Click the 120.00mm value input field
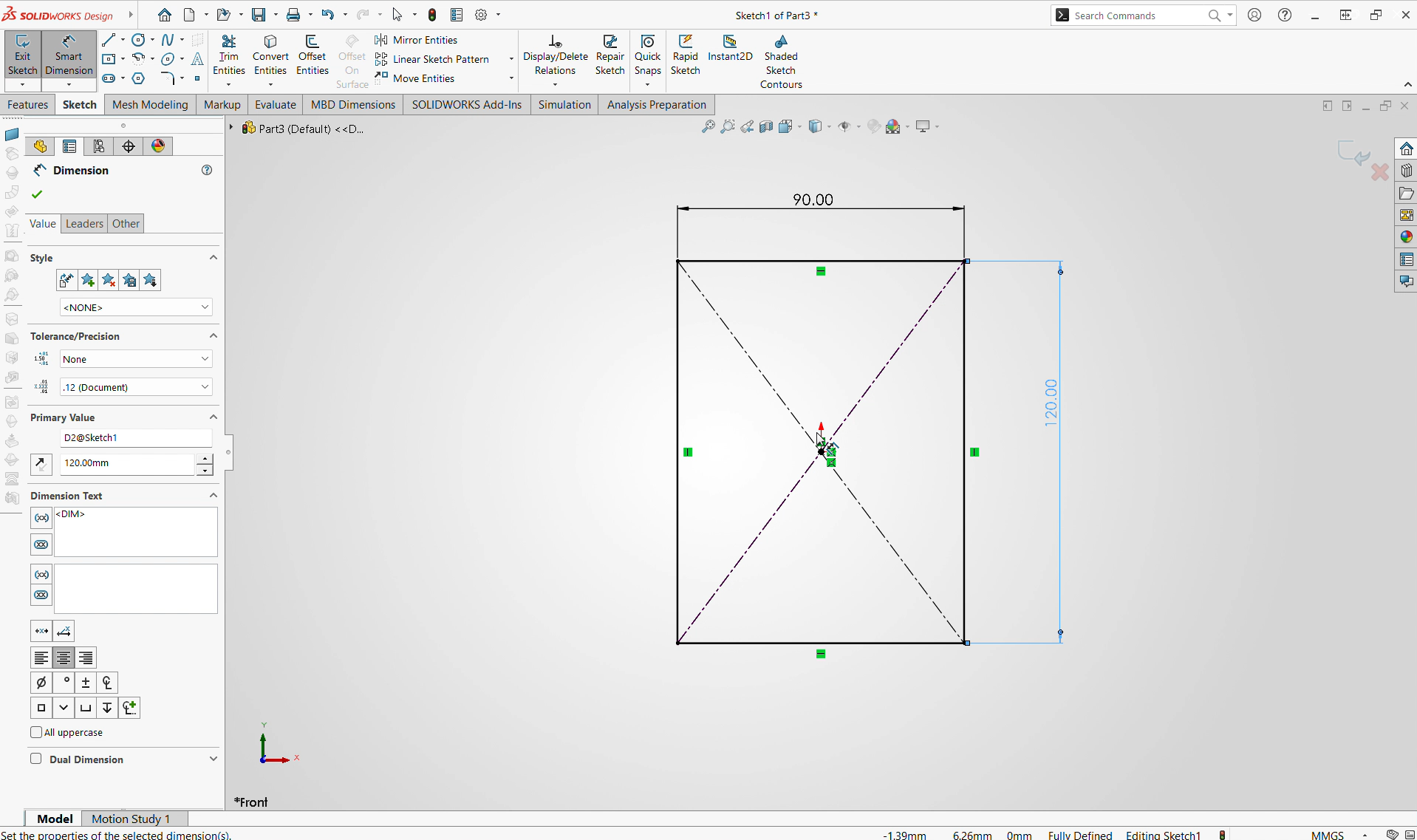 pos(127,463)
